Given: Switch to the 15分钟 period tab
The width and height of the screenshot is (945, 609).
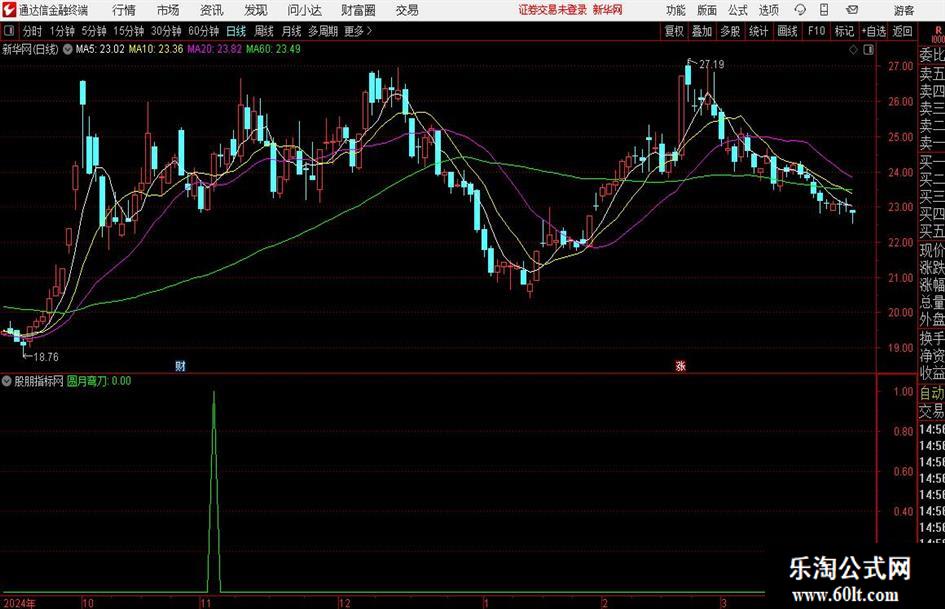Looking at the screenshot, I should 128,31.
